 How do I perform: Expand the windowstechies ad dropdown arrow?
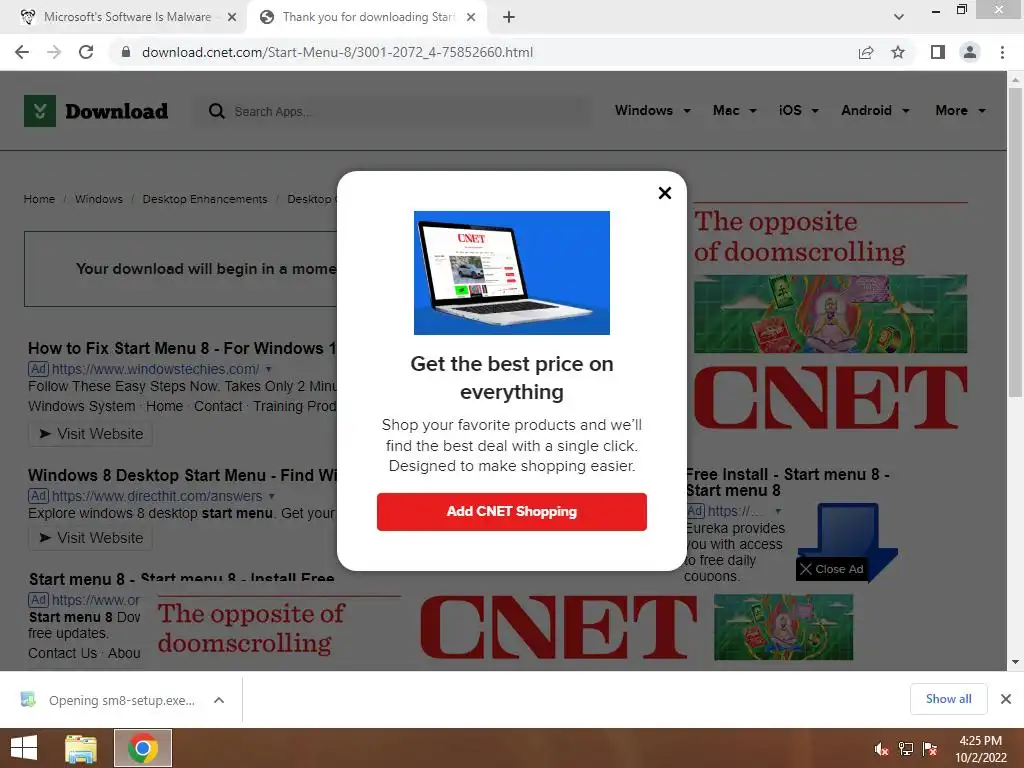[268, 369]
